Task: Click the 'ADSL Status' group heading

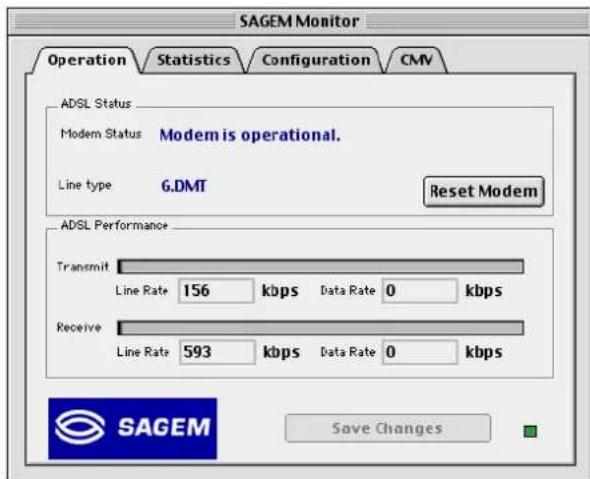Action: 96,103
